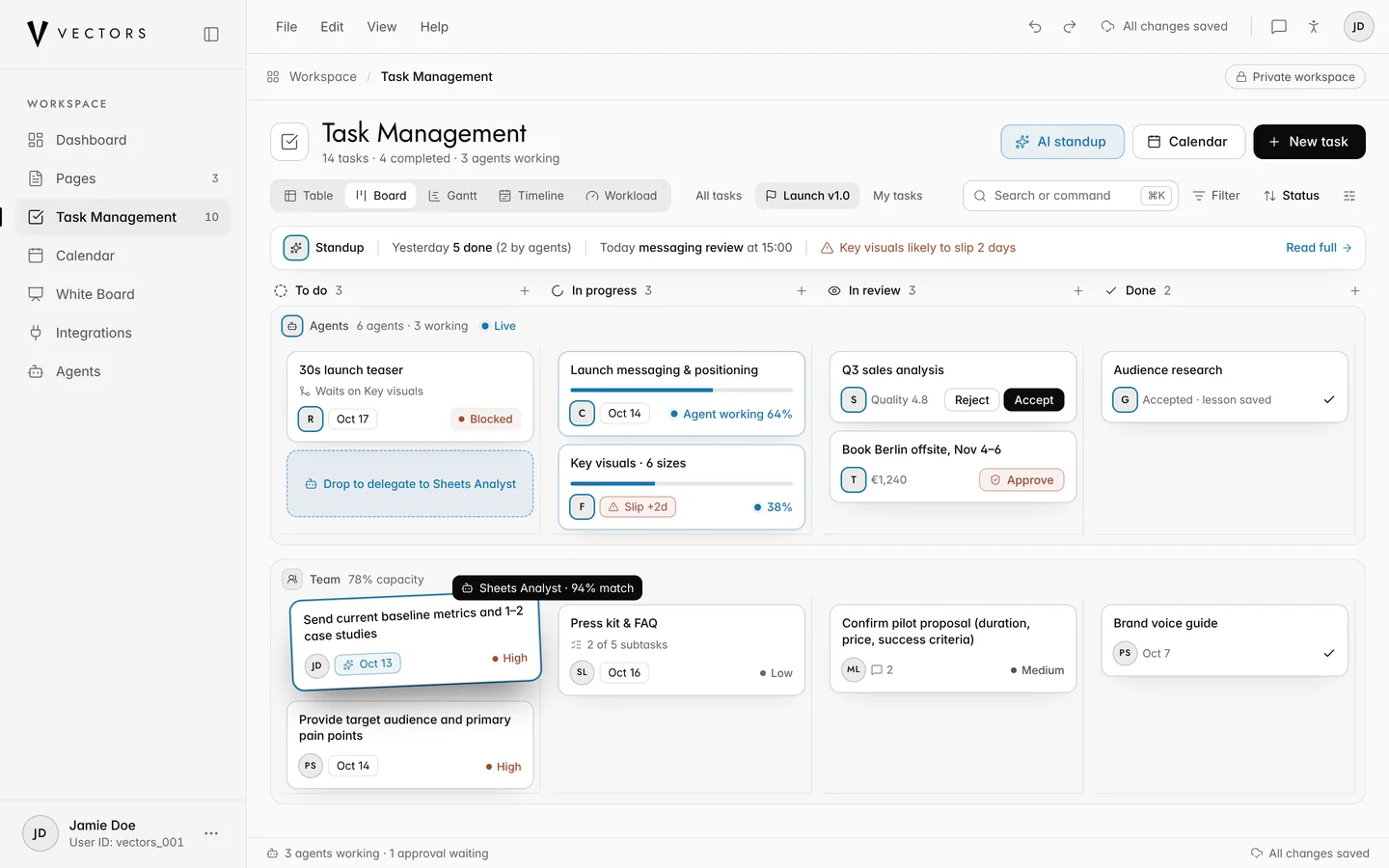
Task: Open the Filter options
Action: pos(1216,196)
